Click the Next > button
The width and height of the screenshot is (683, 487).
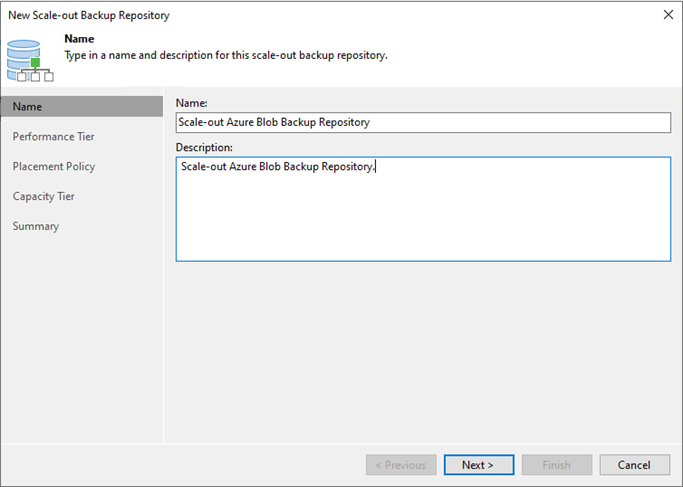tap(479, 465)
